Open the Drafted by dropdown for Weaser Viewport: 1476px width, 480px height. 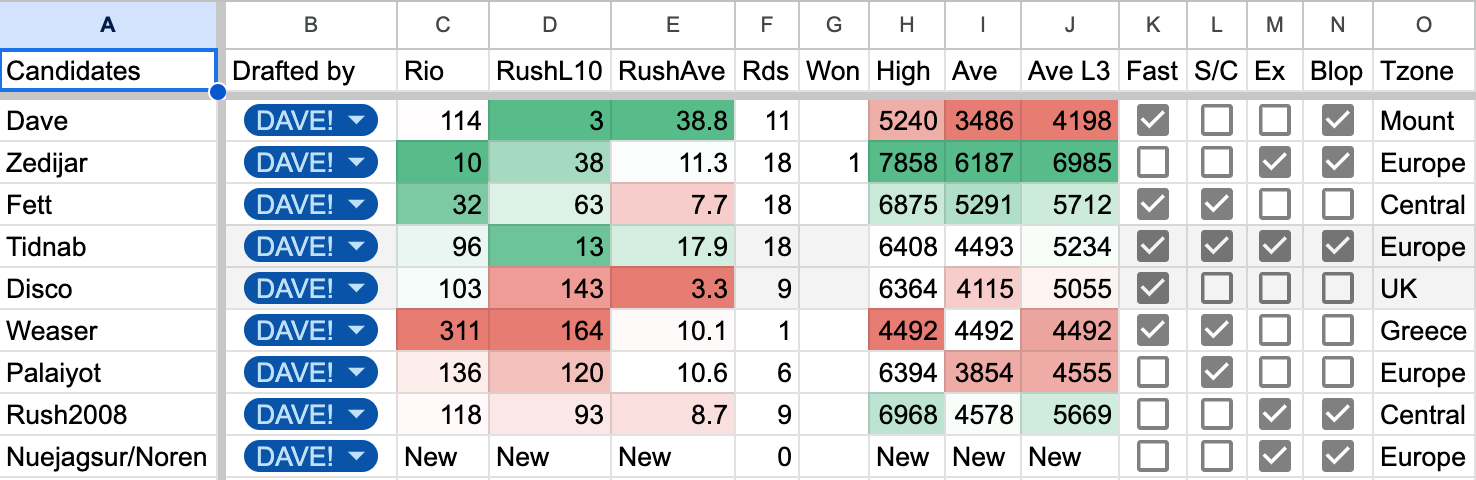tap(311, 331)
